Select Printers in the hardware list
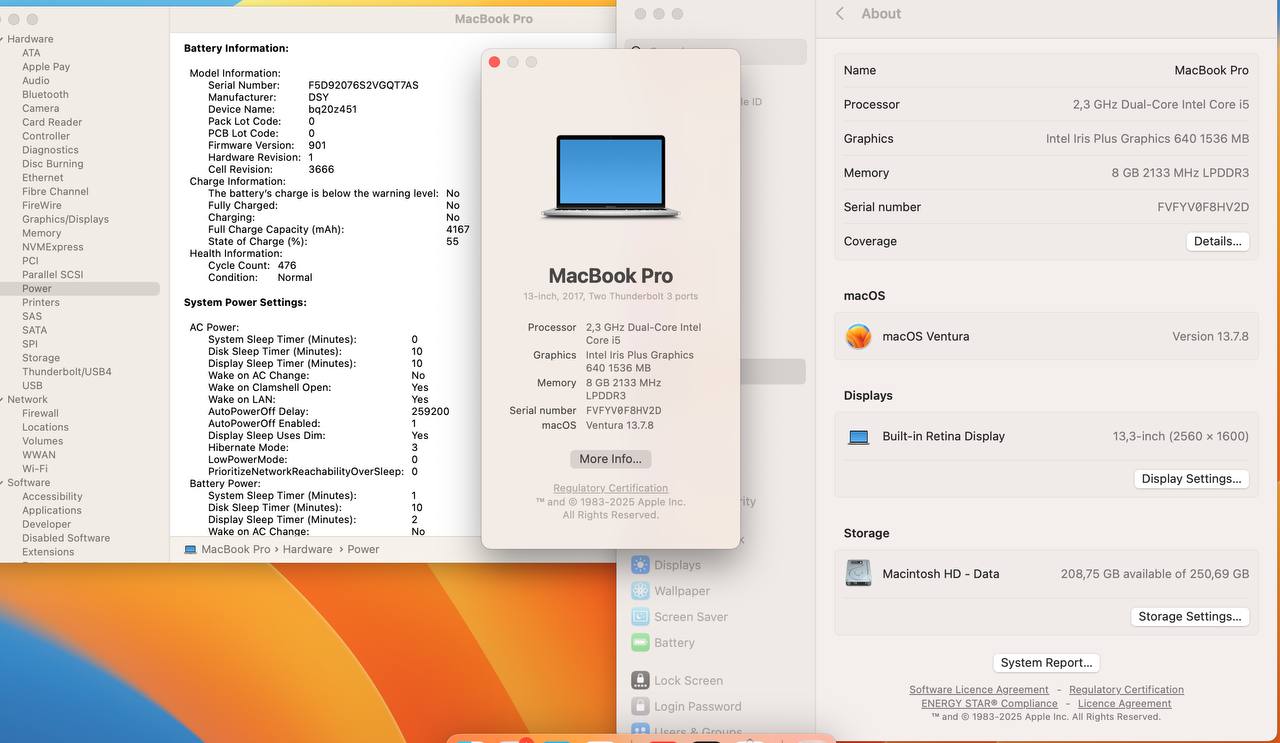Image resolution: width=1280 pixels, height=743 pixels. click(x=41, y=302)
